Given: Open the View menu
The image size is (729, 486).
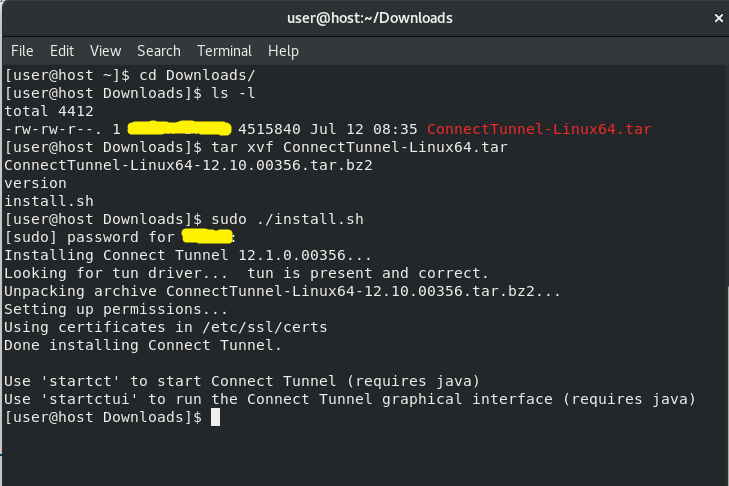Looking at the screenshot, I should pyautogui.click(x=105, y=50).
